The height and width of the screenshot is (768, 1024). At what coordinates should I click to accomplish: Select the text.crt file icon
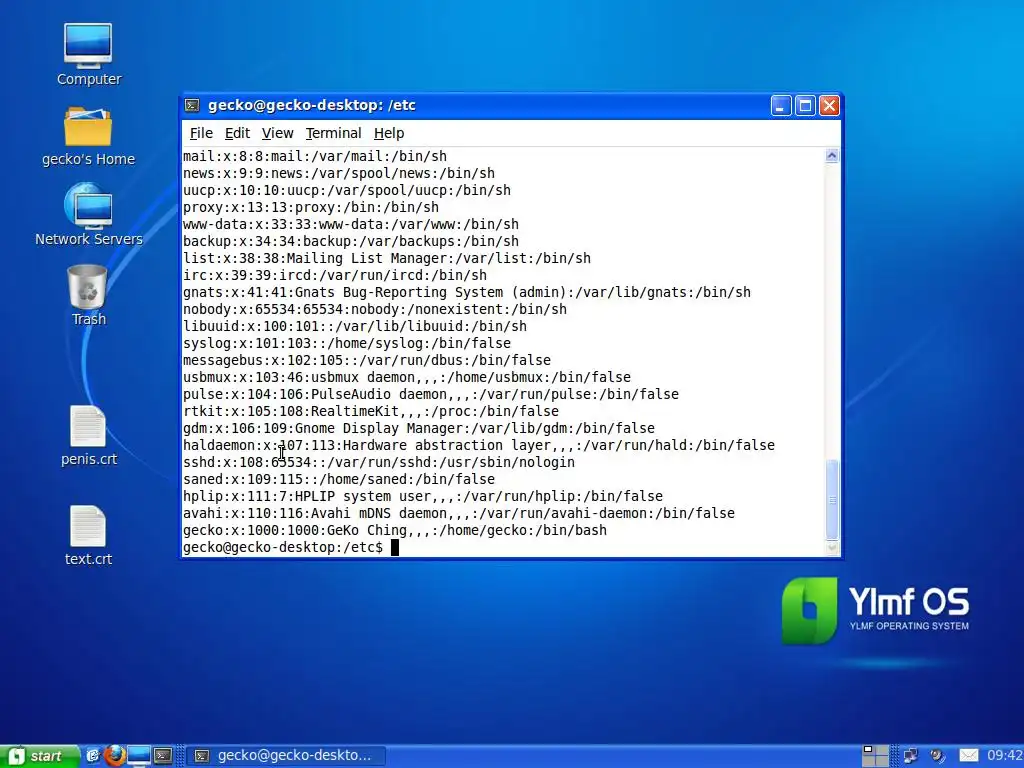pyautogui.click(x=88, y=536)
